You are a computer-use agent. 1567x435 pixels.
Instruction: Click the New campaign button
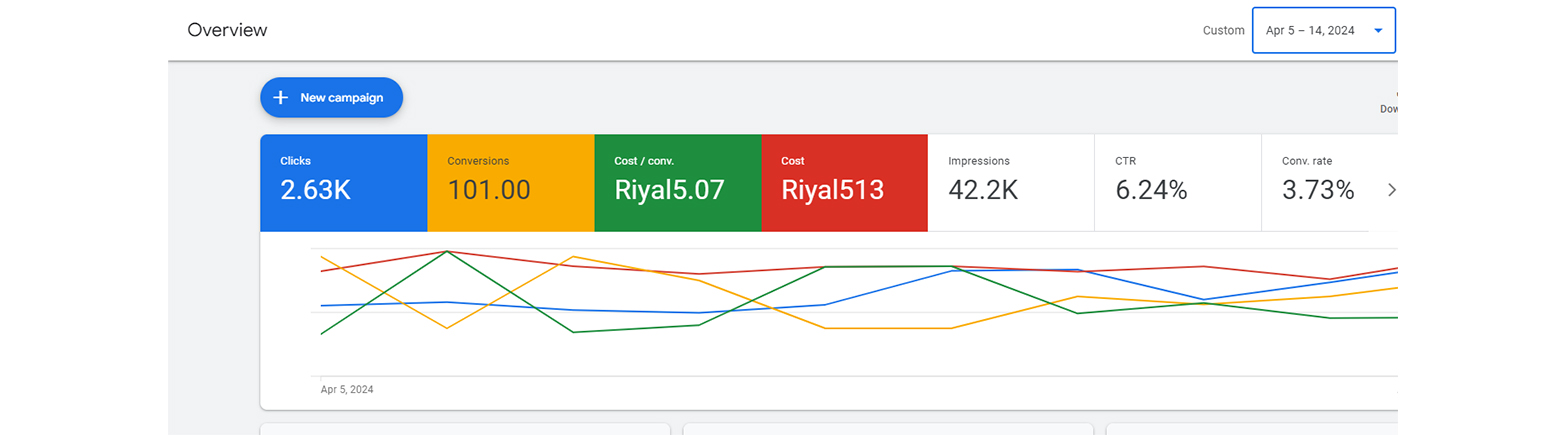331,98
